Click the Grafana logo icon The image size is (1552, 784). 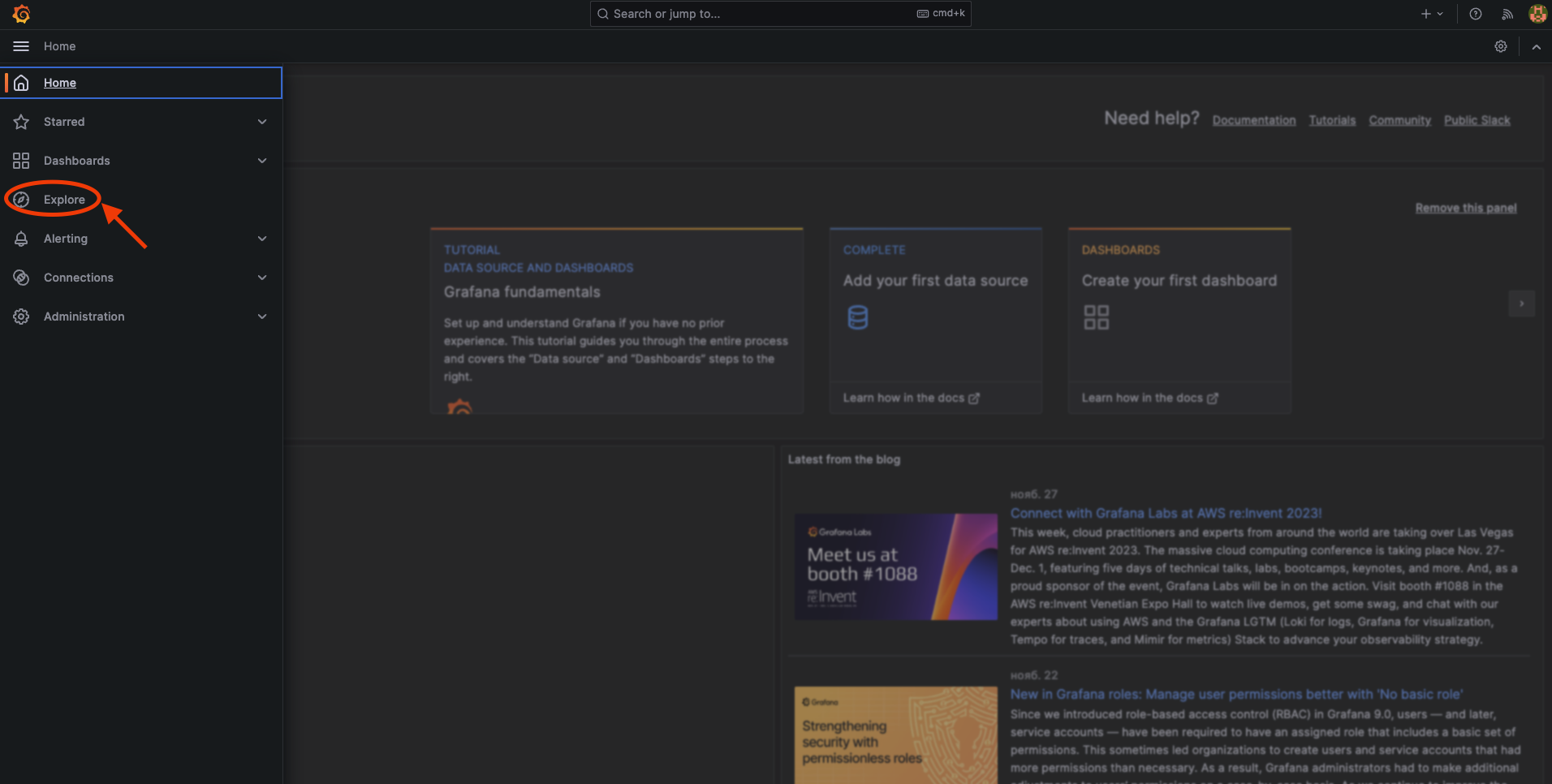(22, 14)
